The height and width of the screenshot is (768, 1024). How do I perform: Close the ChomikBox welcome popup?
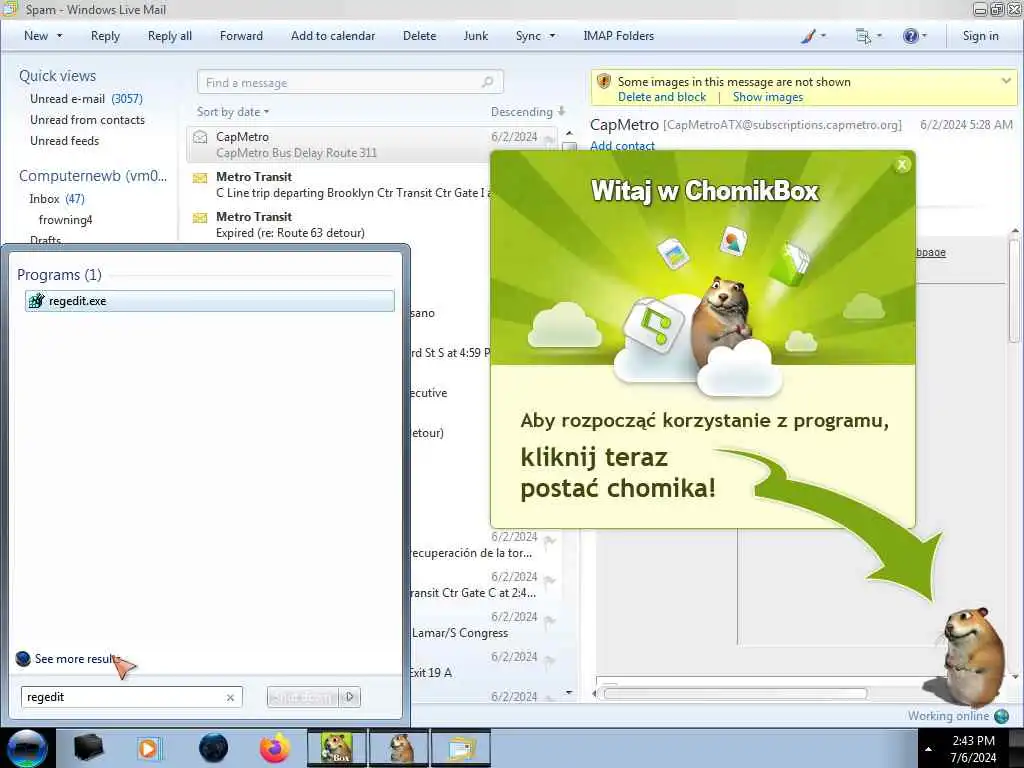click(x=902, y=165)
